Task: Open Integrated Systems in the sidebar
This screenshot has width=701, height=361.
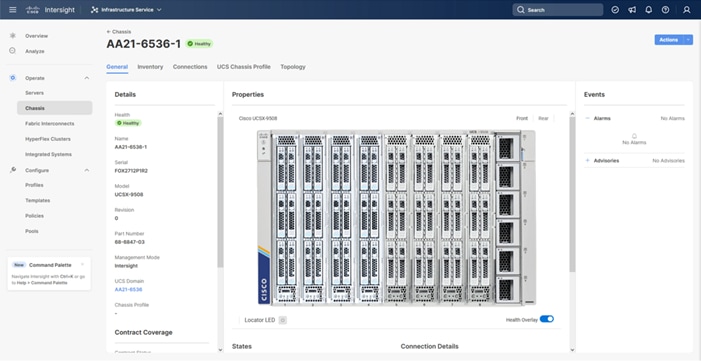Action: pos(48,154)
